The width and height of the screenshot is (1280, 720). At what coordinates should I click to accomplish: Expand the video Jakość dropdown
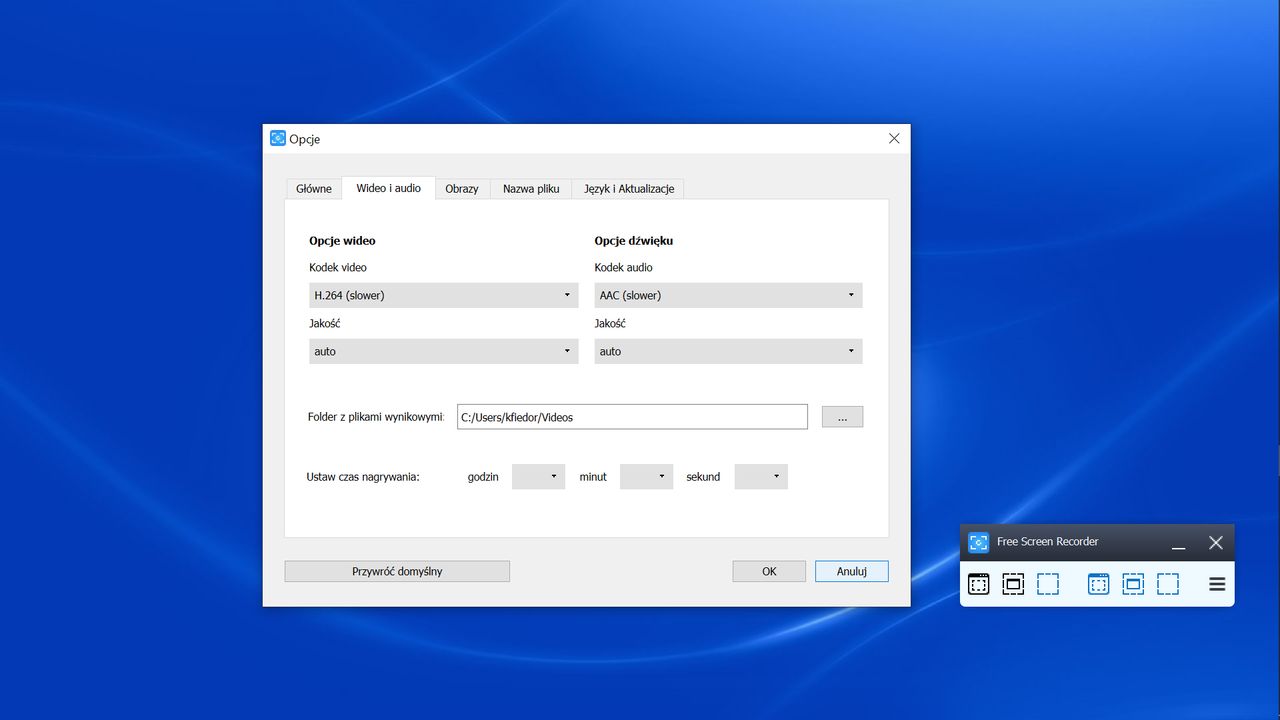coord(444,351)
